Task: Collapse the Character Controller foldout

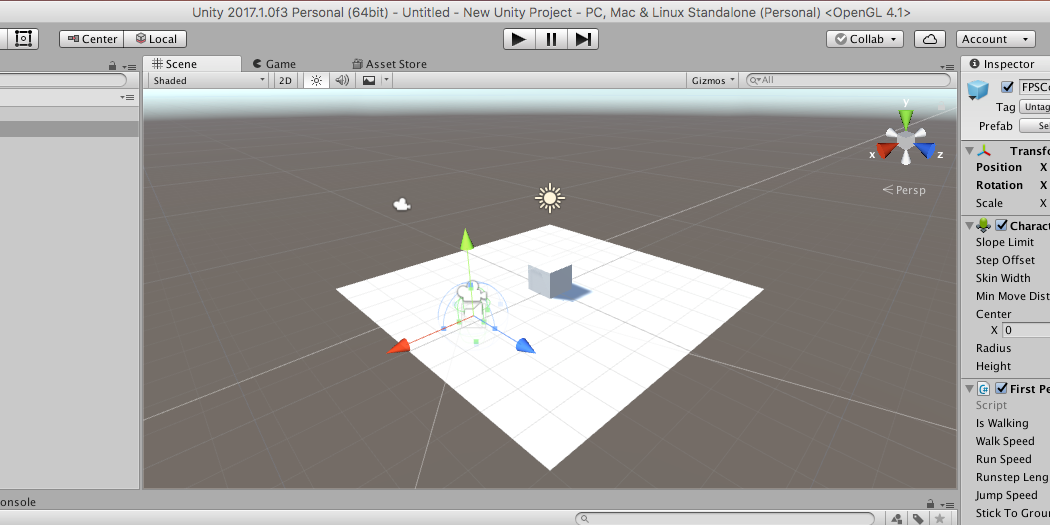Action: (970, 226)
